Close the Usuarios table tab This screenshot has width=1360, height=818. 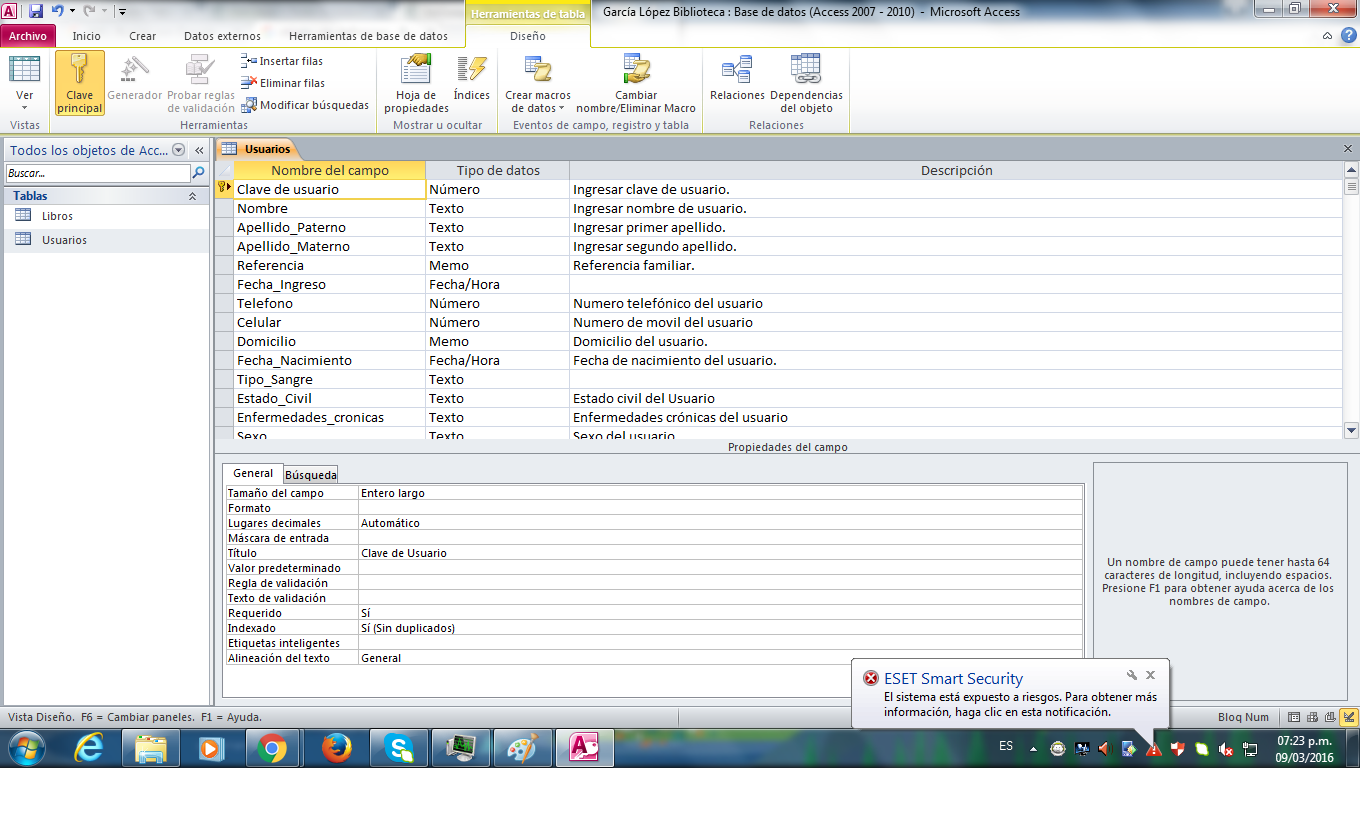pos(1348,149)
